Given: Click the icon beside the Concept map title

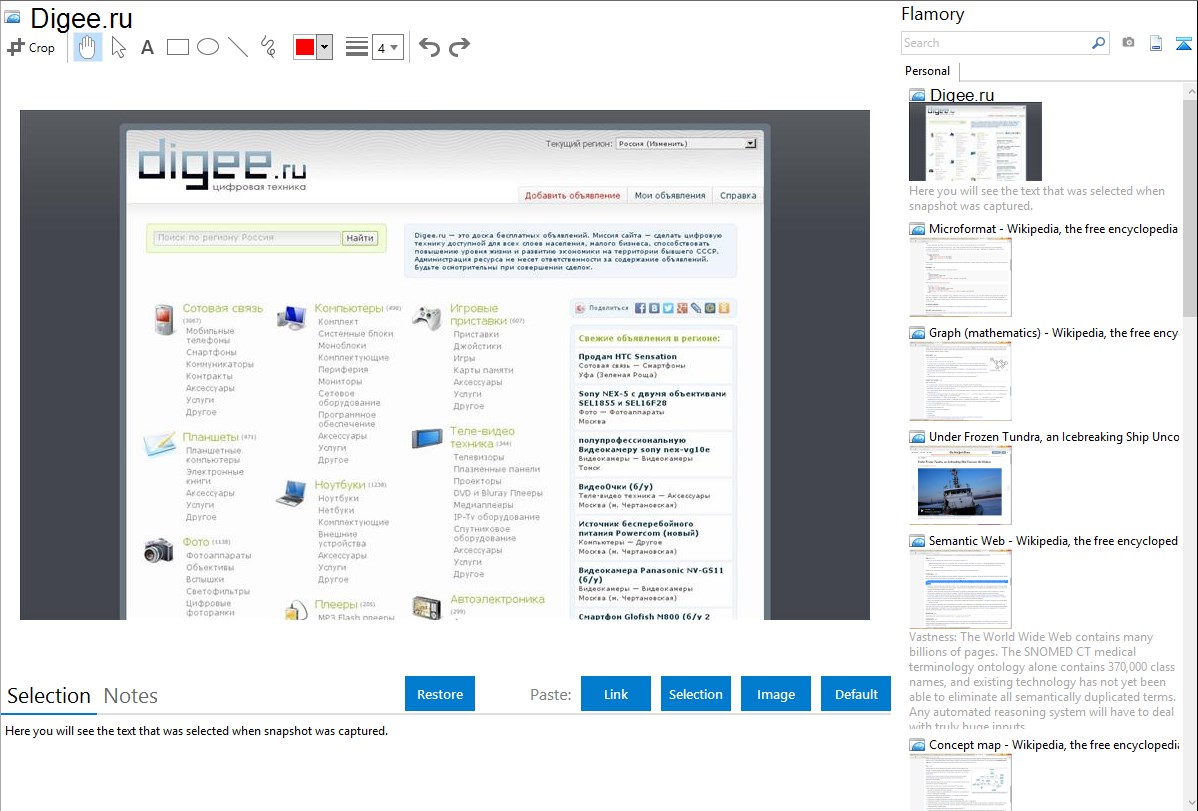Looking at the screenshot, I should pyautogui.click(x=917, y=744).
